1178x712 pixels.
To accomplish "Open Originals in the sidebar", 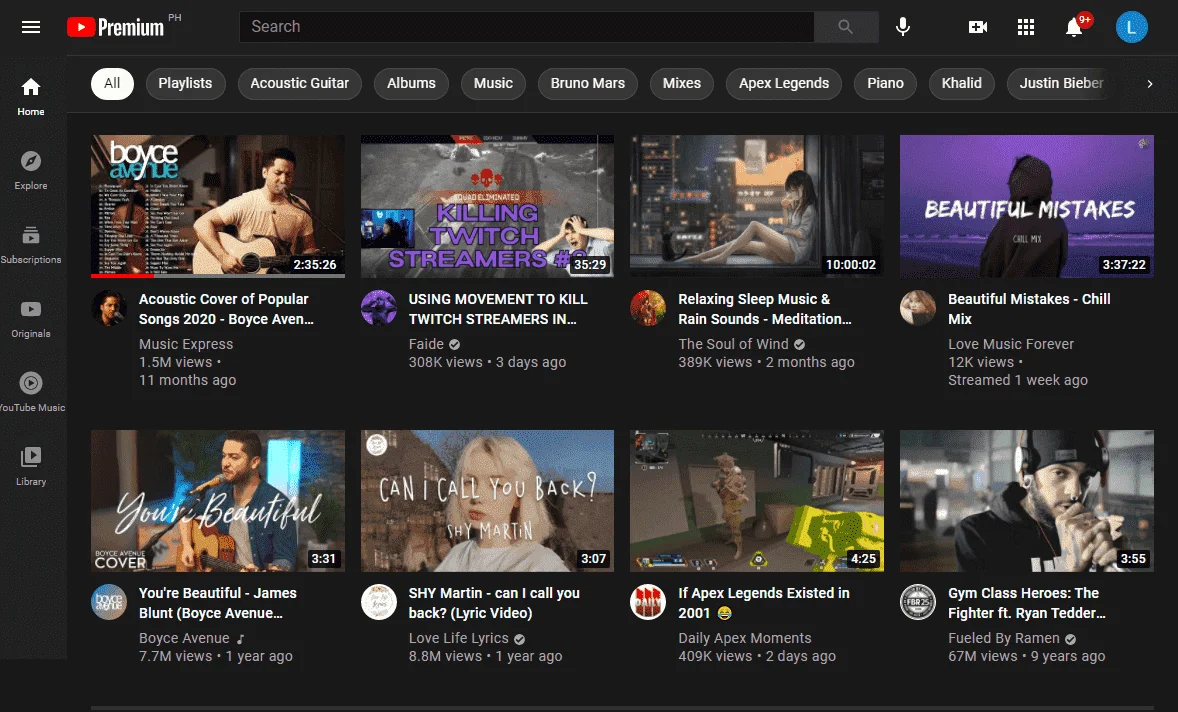I will coord(31,318).
